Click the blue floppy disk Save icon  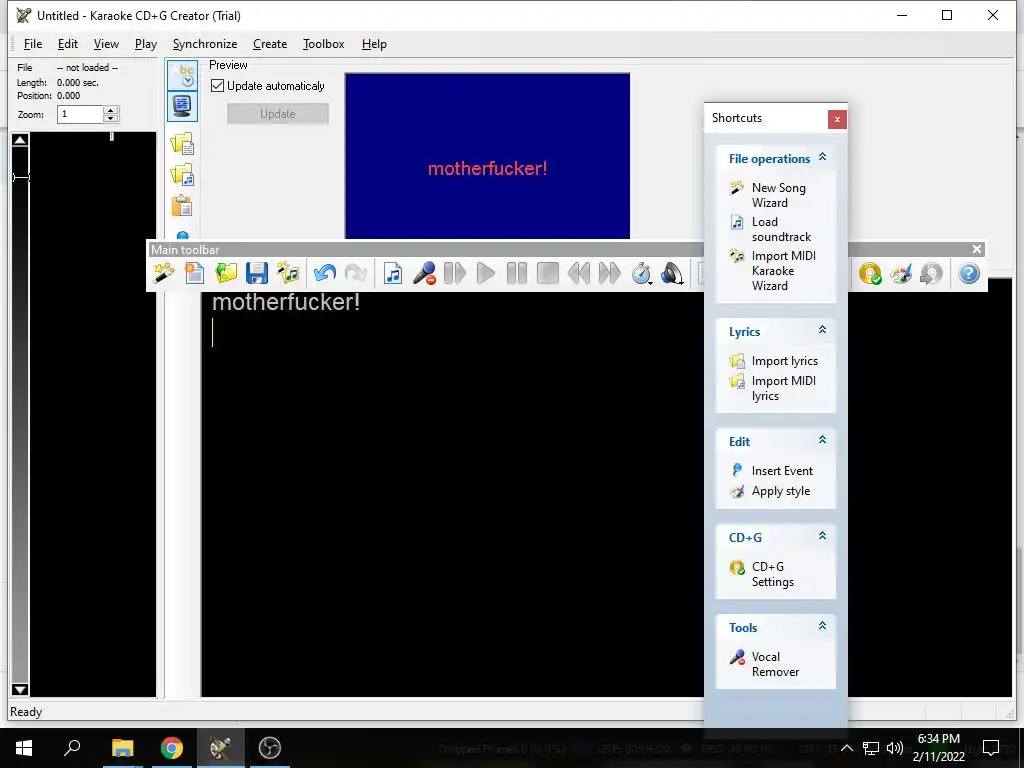tap(257, 273)
